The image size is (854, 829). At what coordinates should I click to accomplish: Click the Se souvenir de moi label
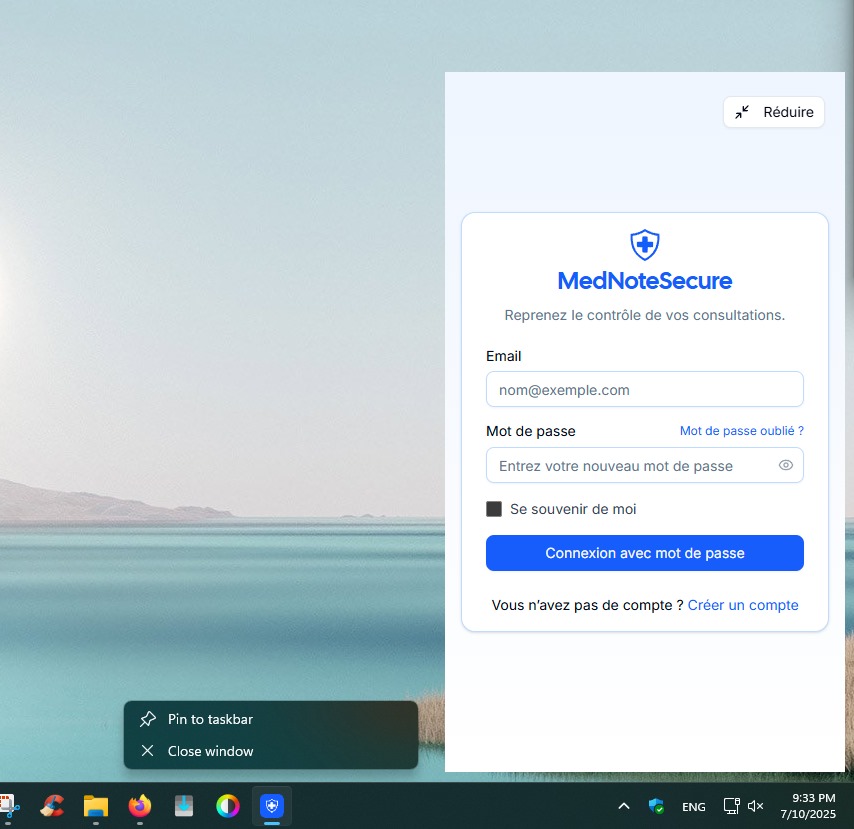(573, 509)
